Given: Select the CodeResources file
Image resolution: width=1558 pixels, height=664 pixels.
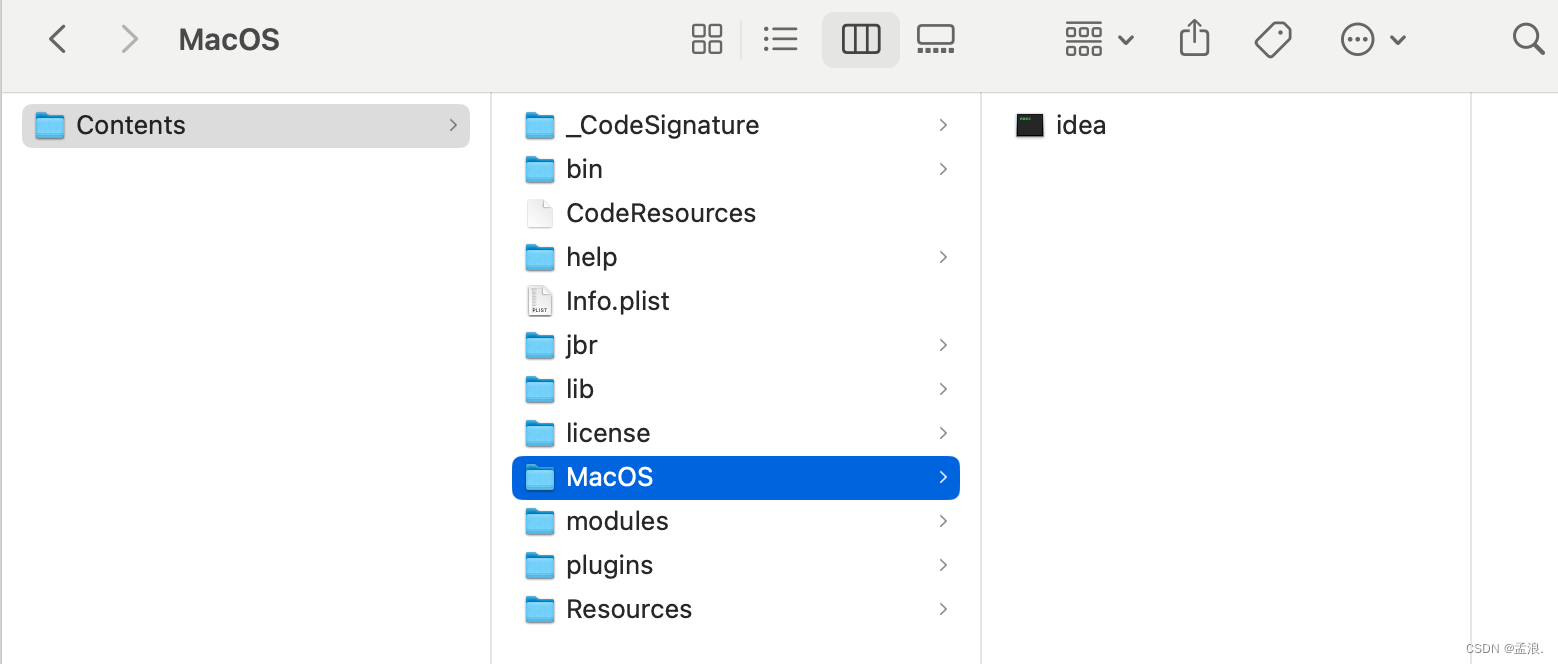Looking at the screenshot, I should coord(736,213).
